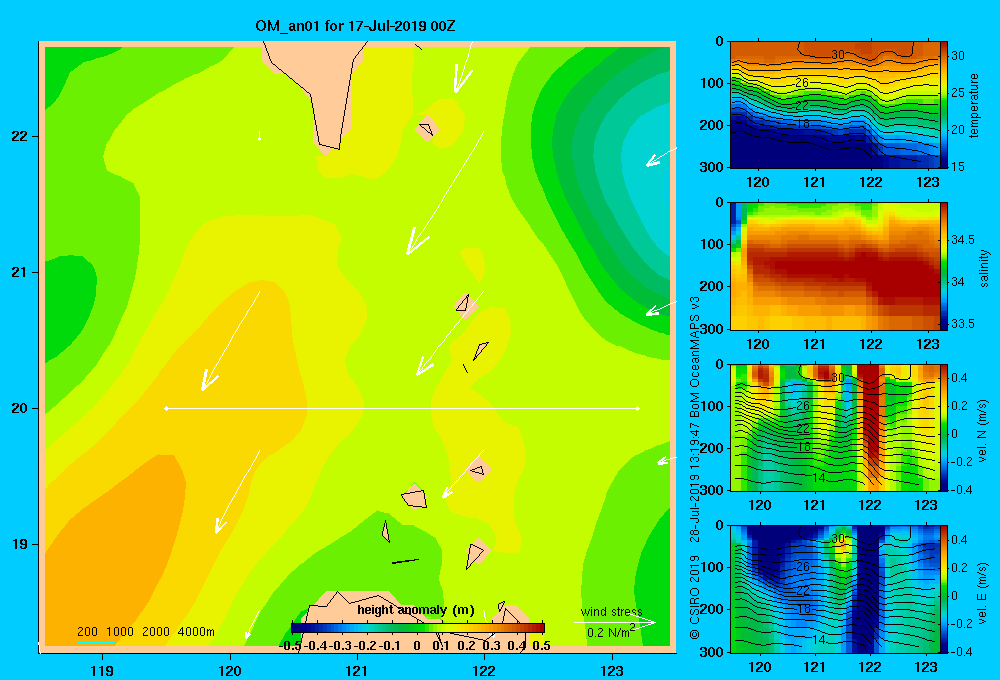Click the 1000 depth contour legend entry
Screen dimensions: 1000x680
(x=120, y=632)
